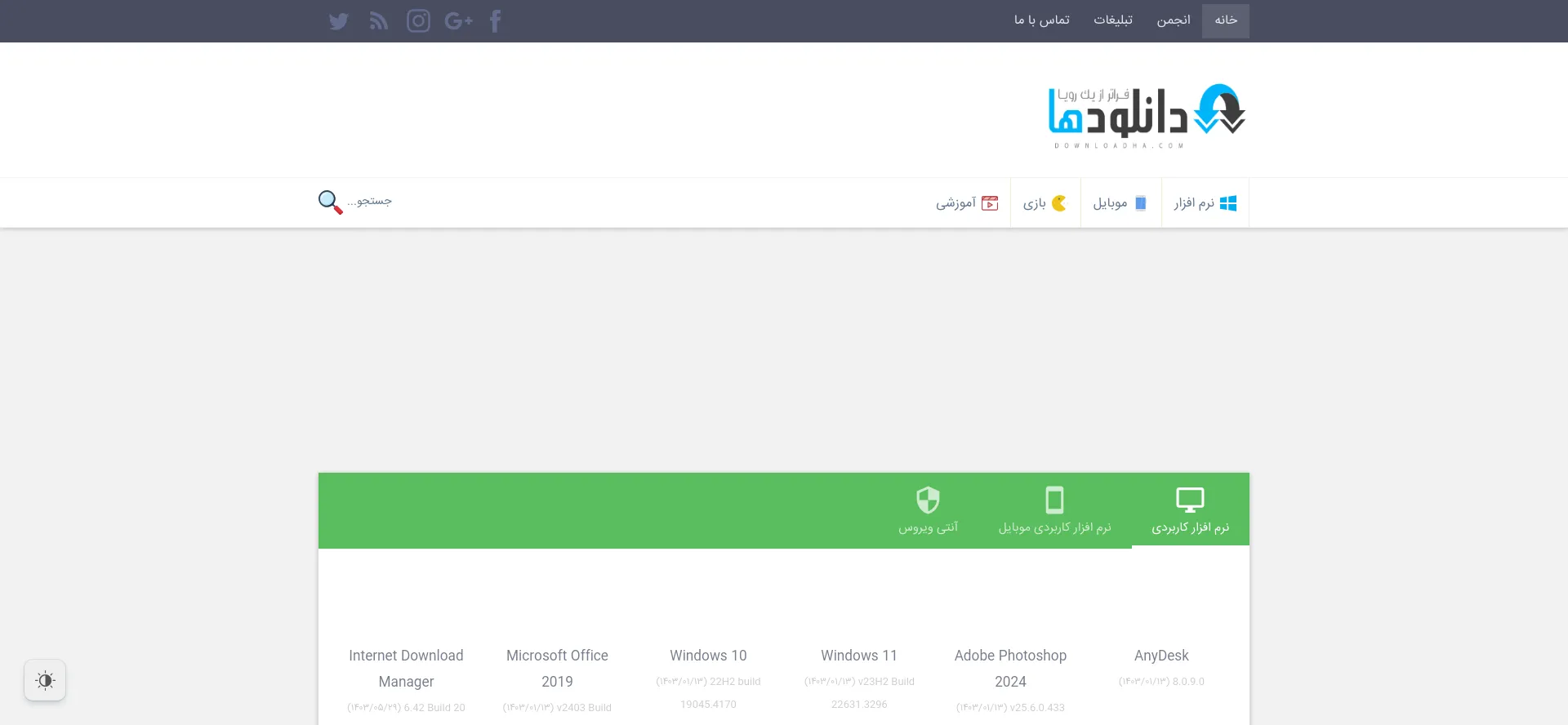Click the جستجو search input field
Viewport: 1568px width, 725px height.
370,202
